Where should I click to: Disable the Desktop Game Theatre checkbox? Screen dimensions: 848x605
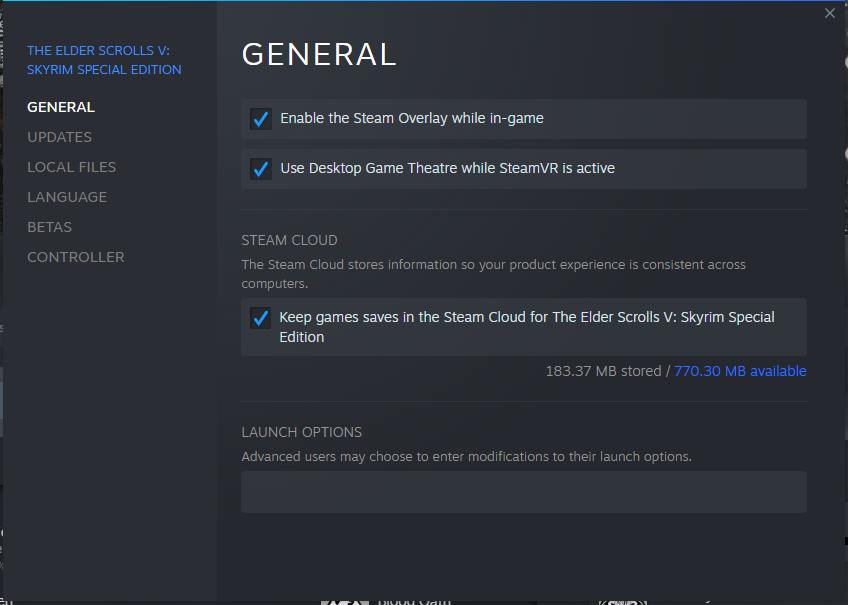(x=261, y=169)
